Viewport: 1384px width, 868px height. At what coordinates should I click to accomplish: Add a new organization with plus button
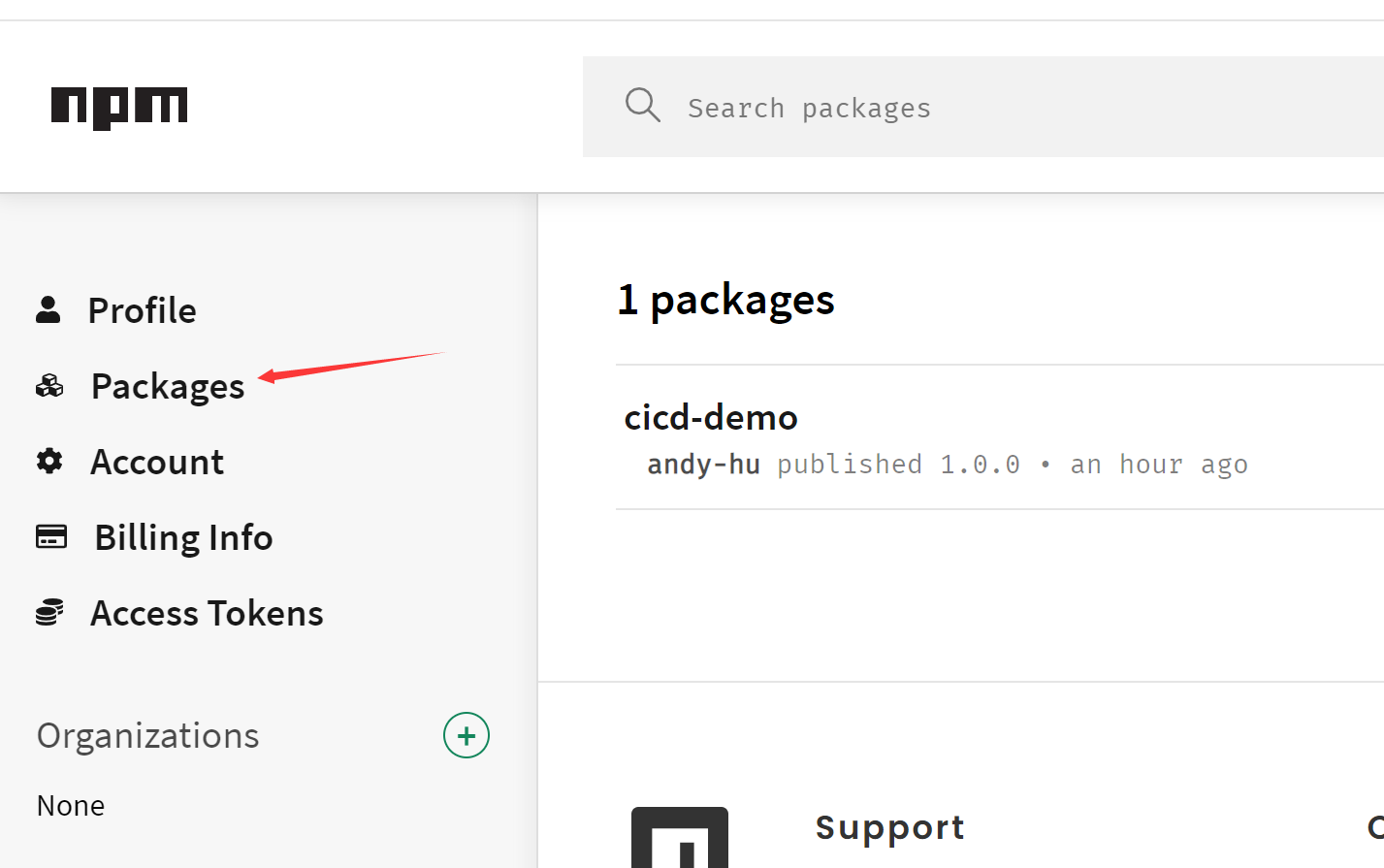point(467,735)
